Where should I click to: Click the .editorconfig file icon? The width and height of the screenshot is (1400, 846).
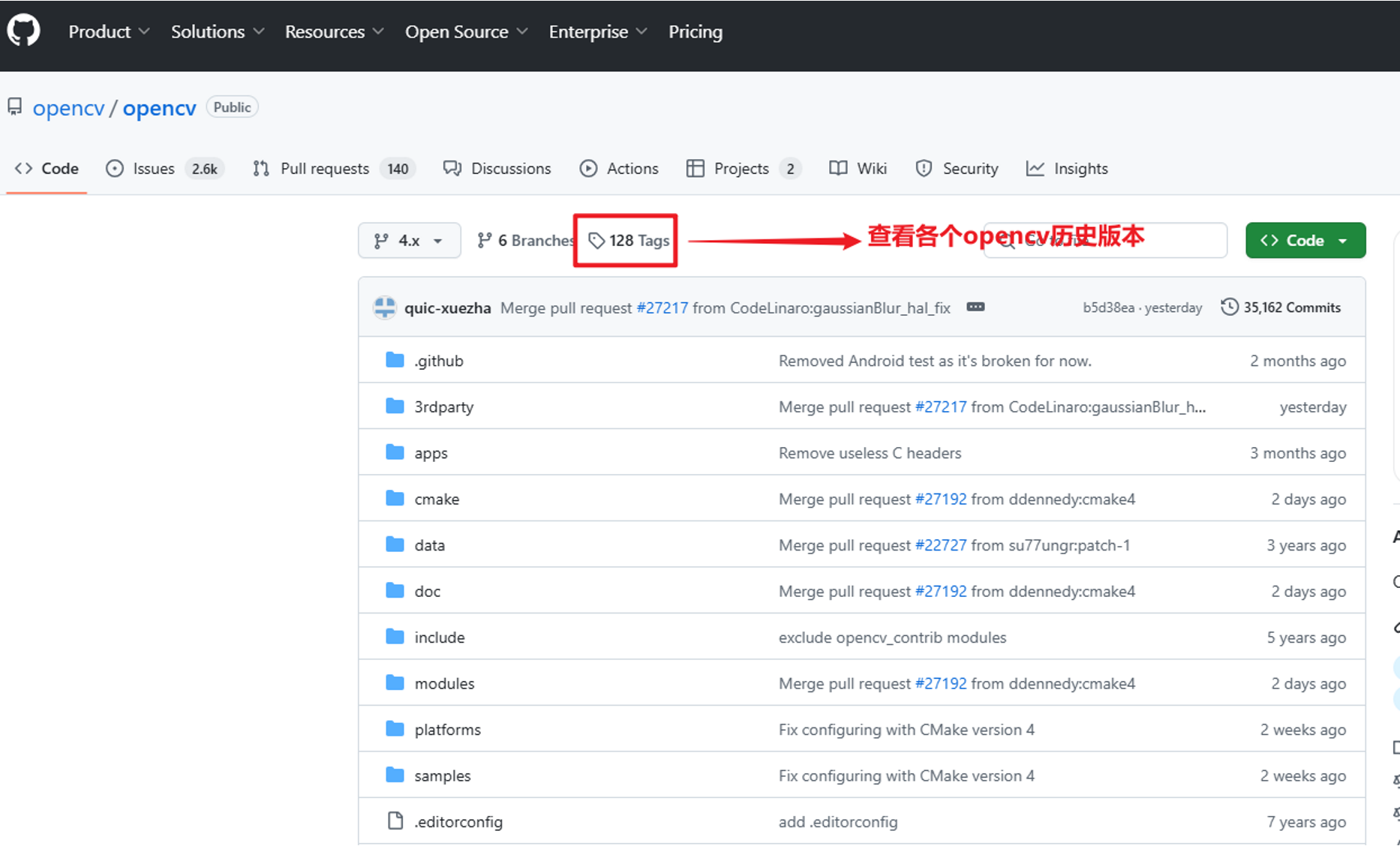(395, 821)
